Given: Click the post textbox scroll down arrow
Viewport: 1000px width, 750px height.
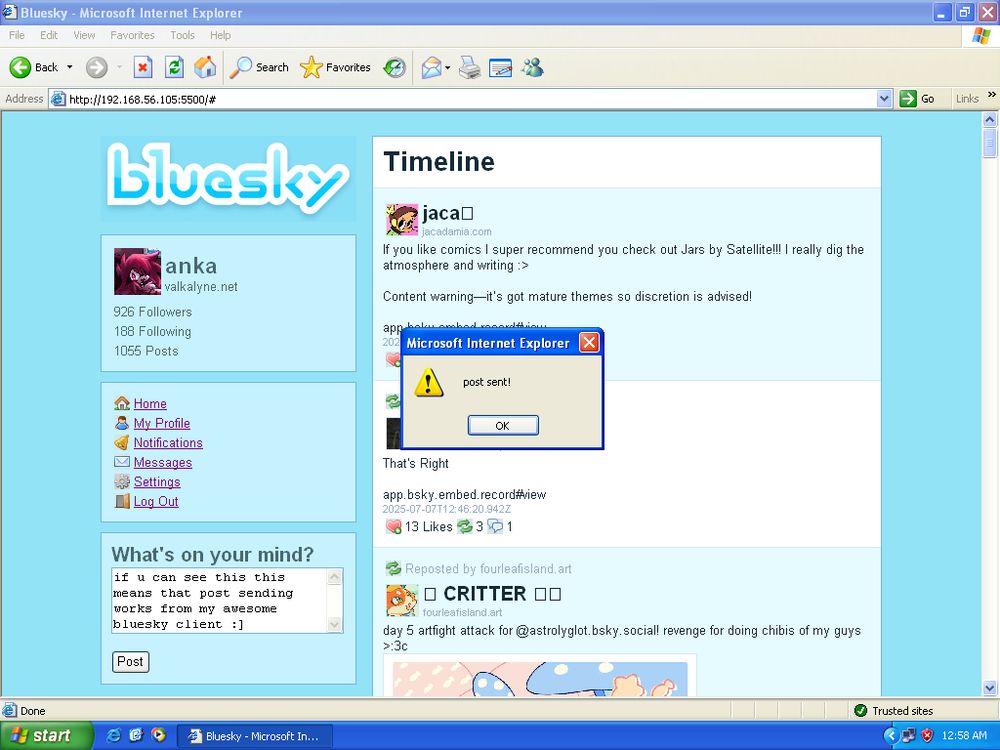Looking at the screenshot, I should [335, 625].
